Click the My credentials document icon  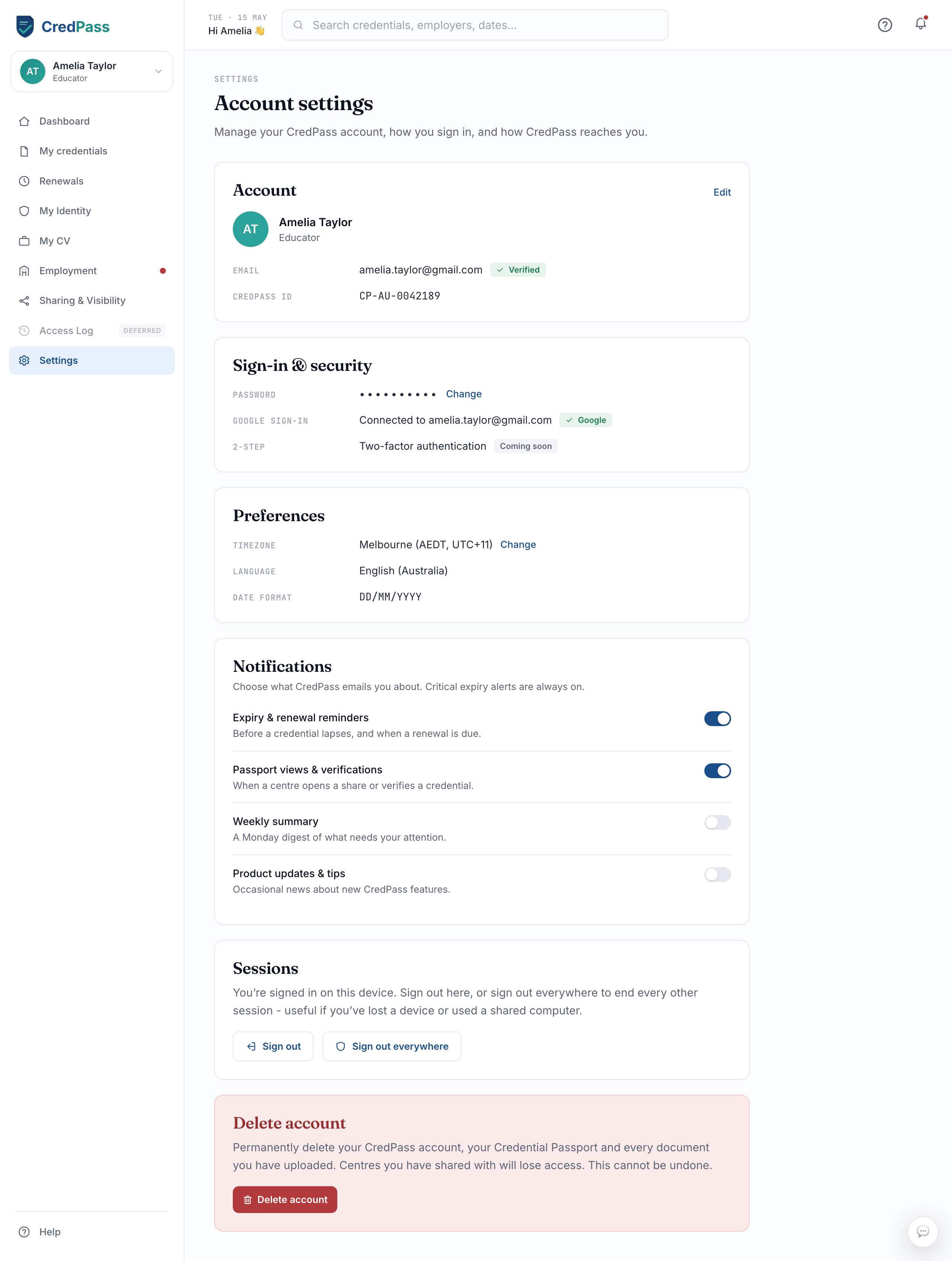tap(24, 151)
